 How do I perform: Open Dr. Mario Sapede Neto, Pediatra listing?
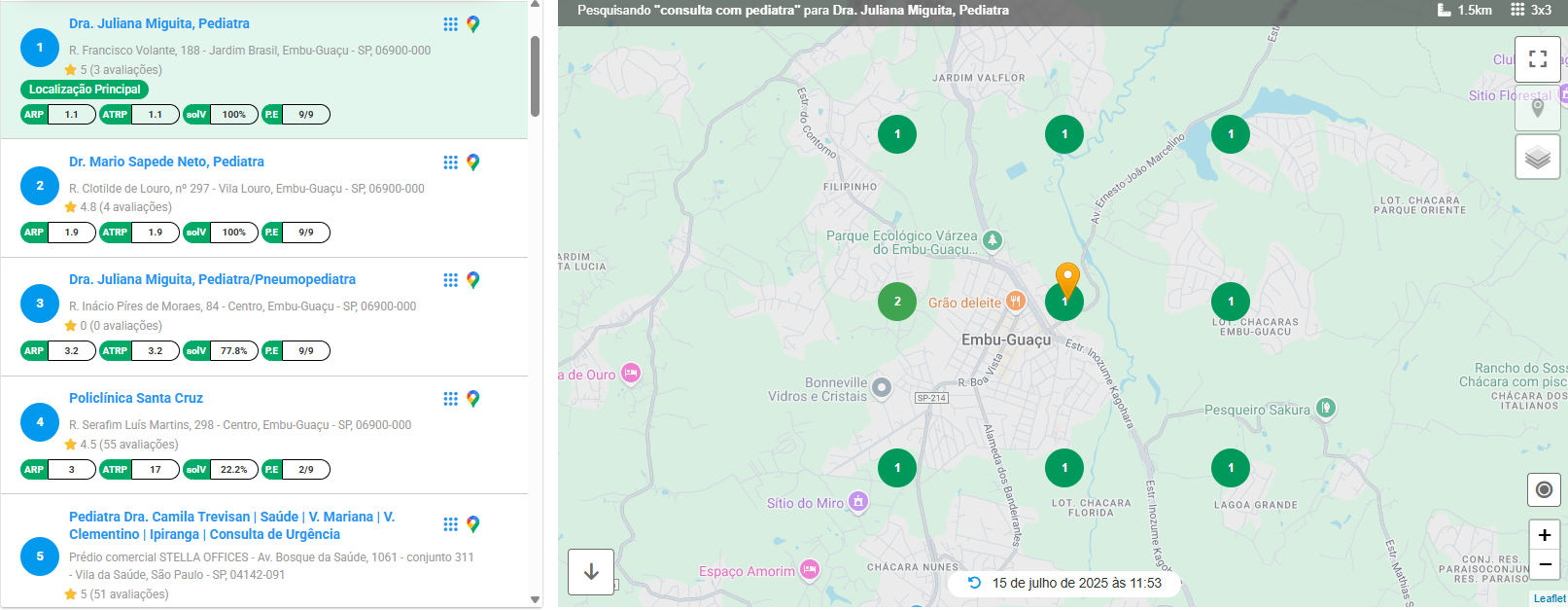tap(166, 161)
